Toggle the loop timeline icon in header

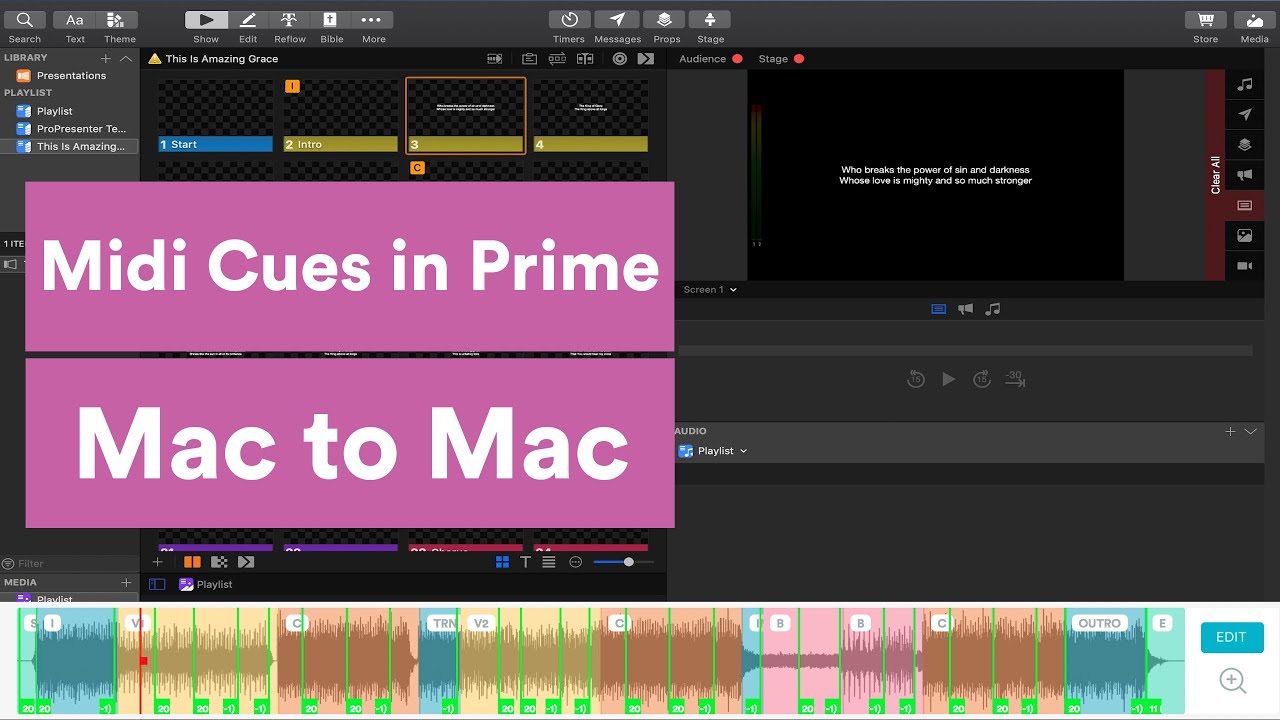click(x=557, y=59)
